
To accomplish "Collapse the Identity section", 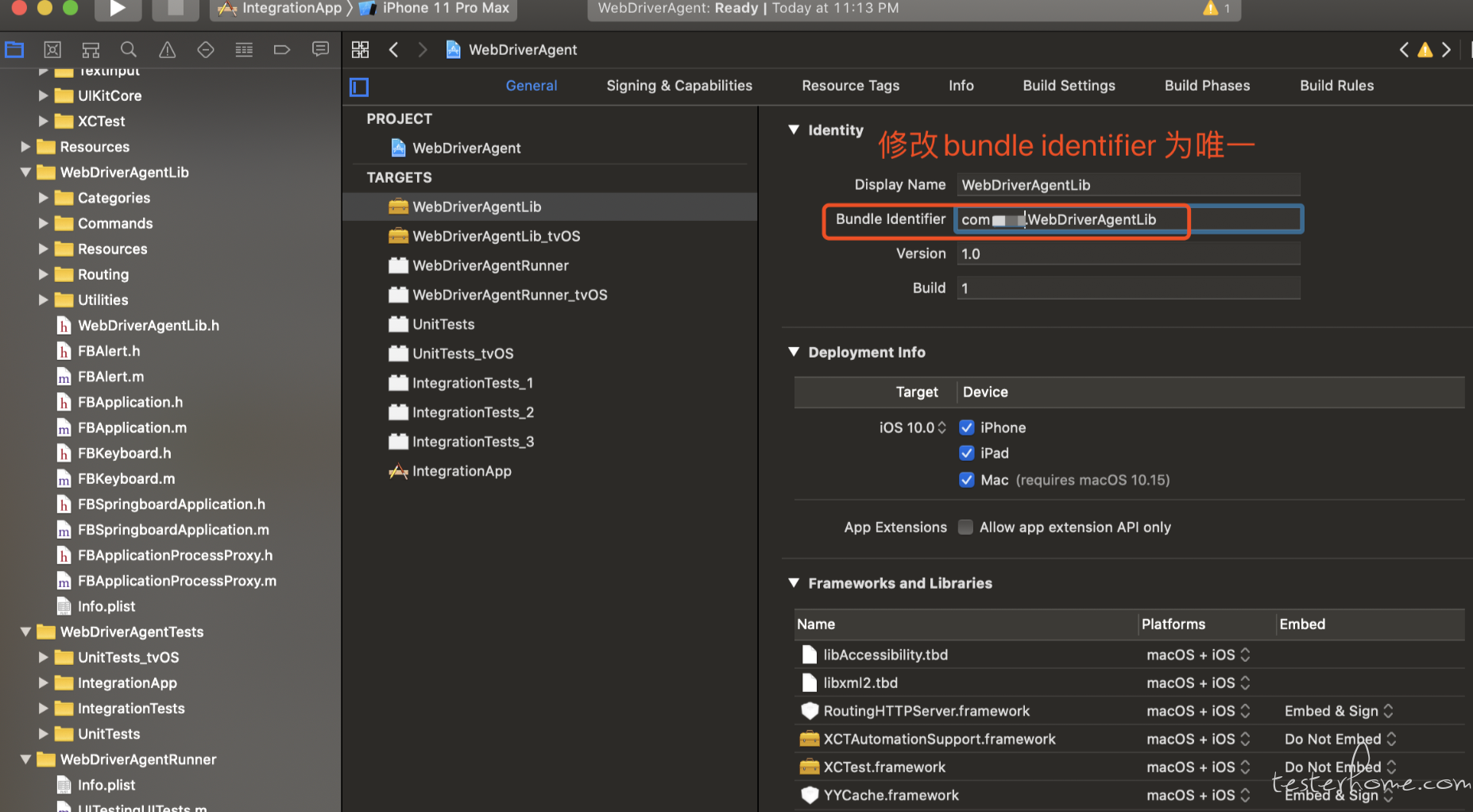I will point(794,130).
